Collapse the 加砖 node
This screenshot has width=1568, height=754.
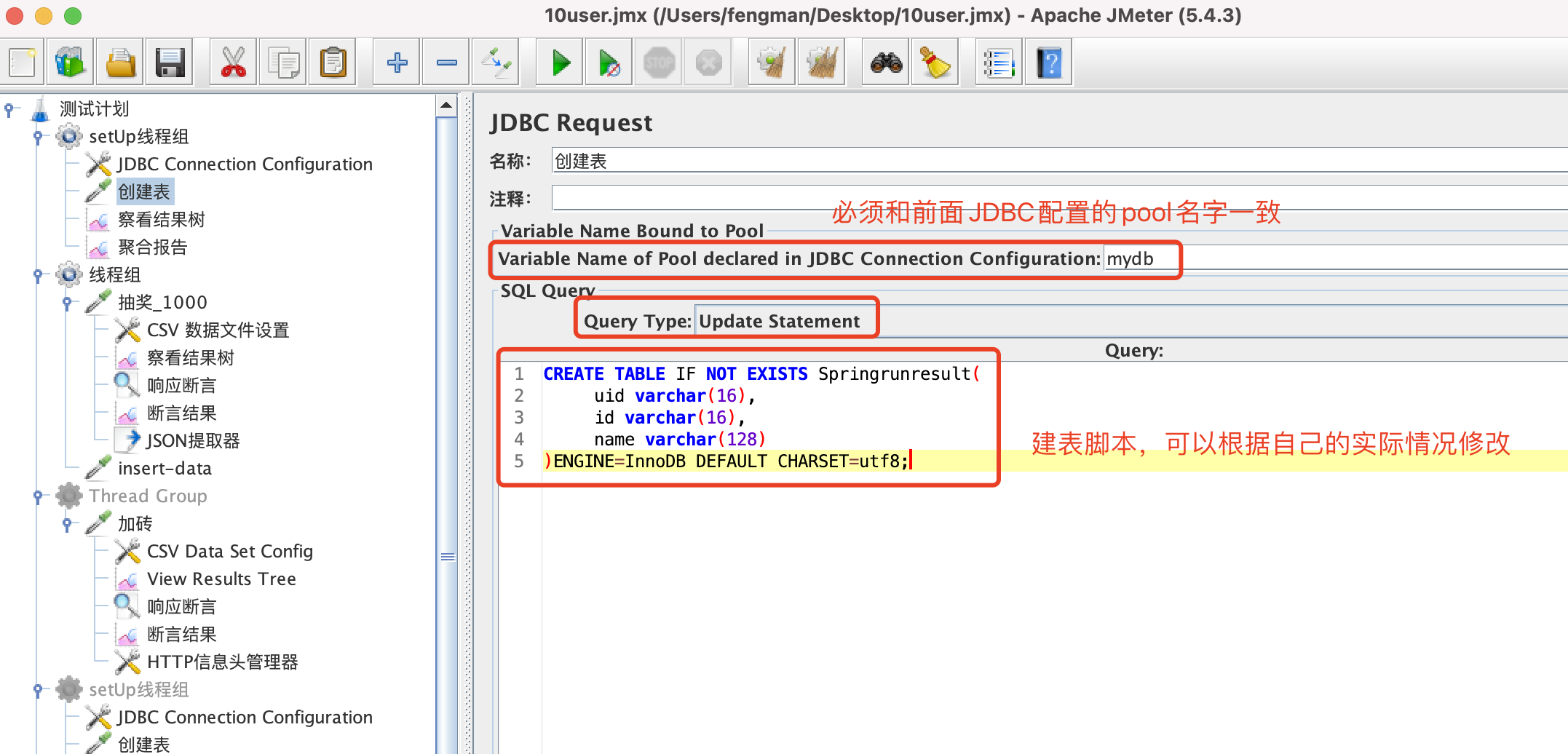click(67, 525)
